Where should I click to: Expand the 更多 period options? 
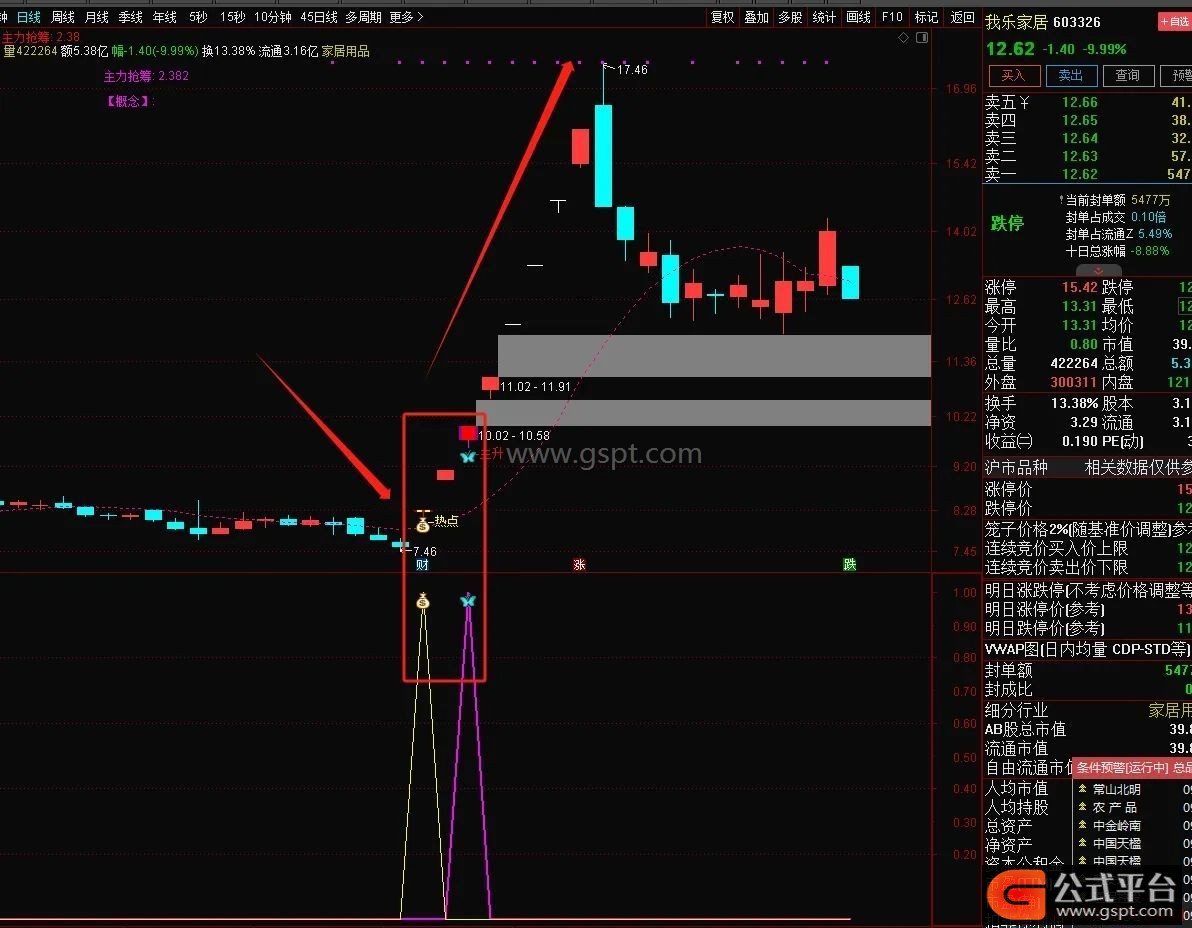406,17
